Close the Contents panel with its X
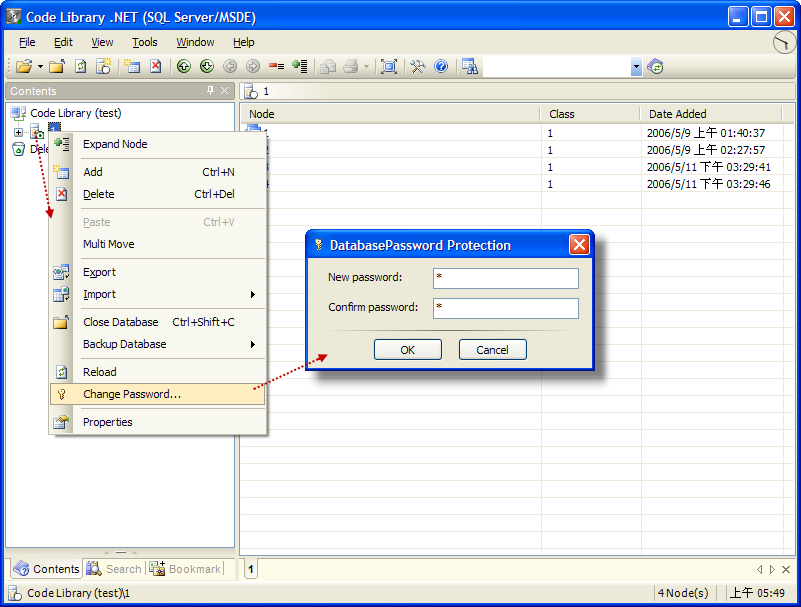Screen dimensions: 801x607 click(x=224, y=90)
